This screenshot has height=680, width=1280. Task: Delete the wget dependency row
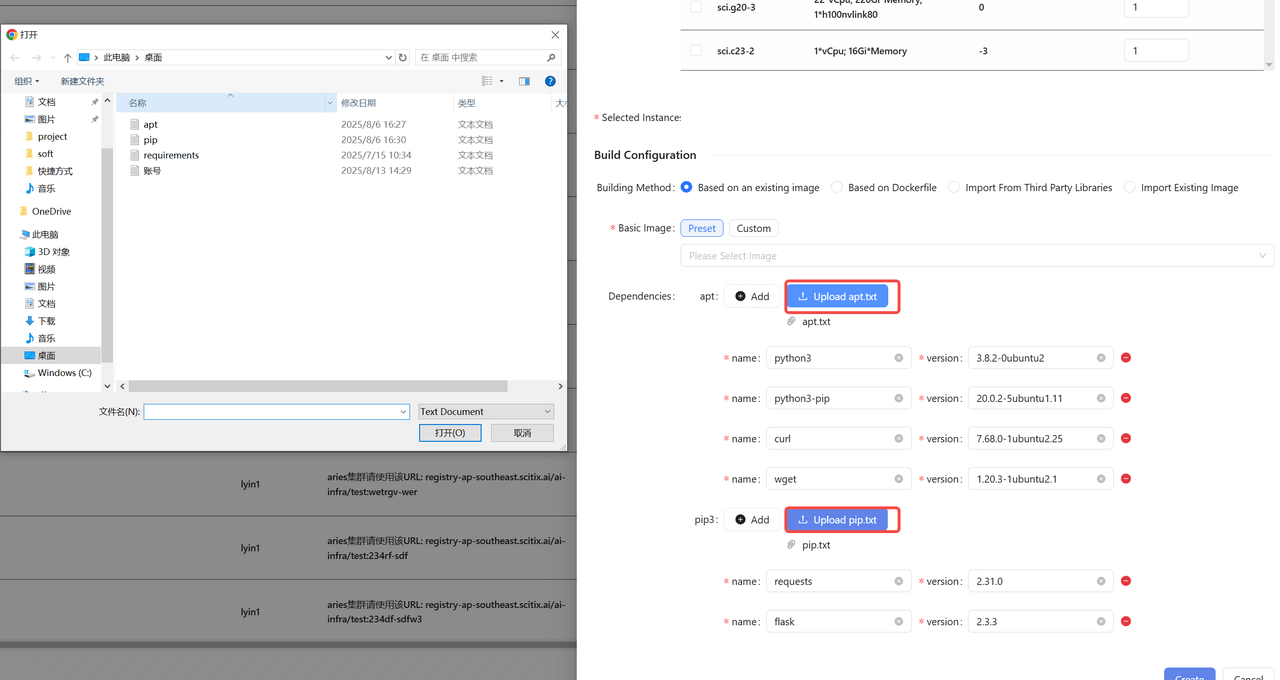(1126, 479)
